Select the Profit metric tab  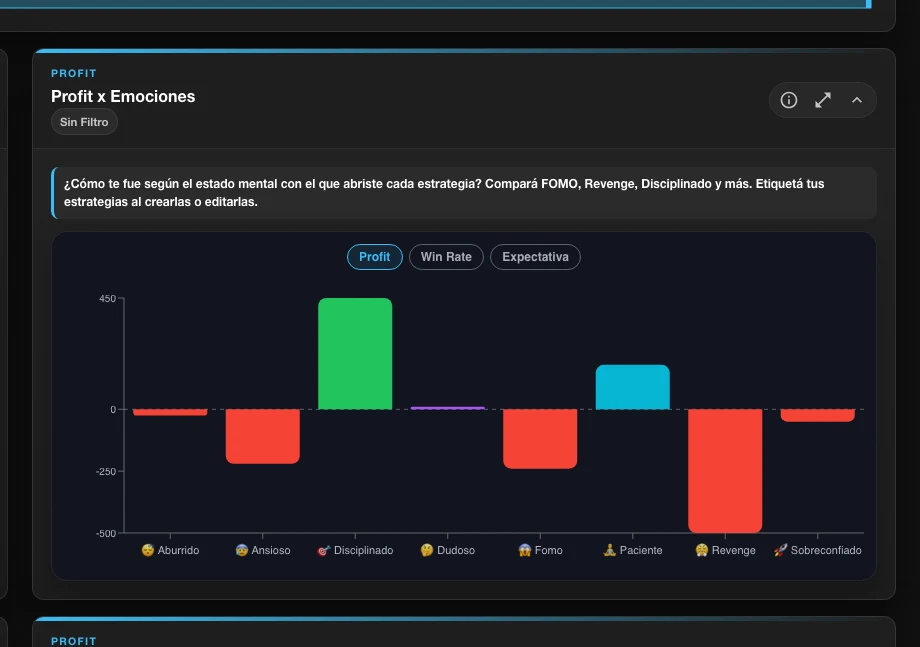(x=374, y=257)
